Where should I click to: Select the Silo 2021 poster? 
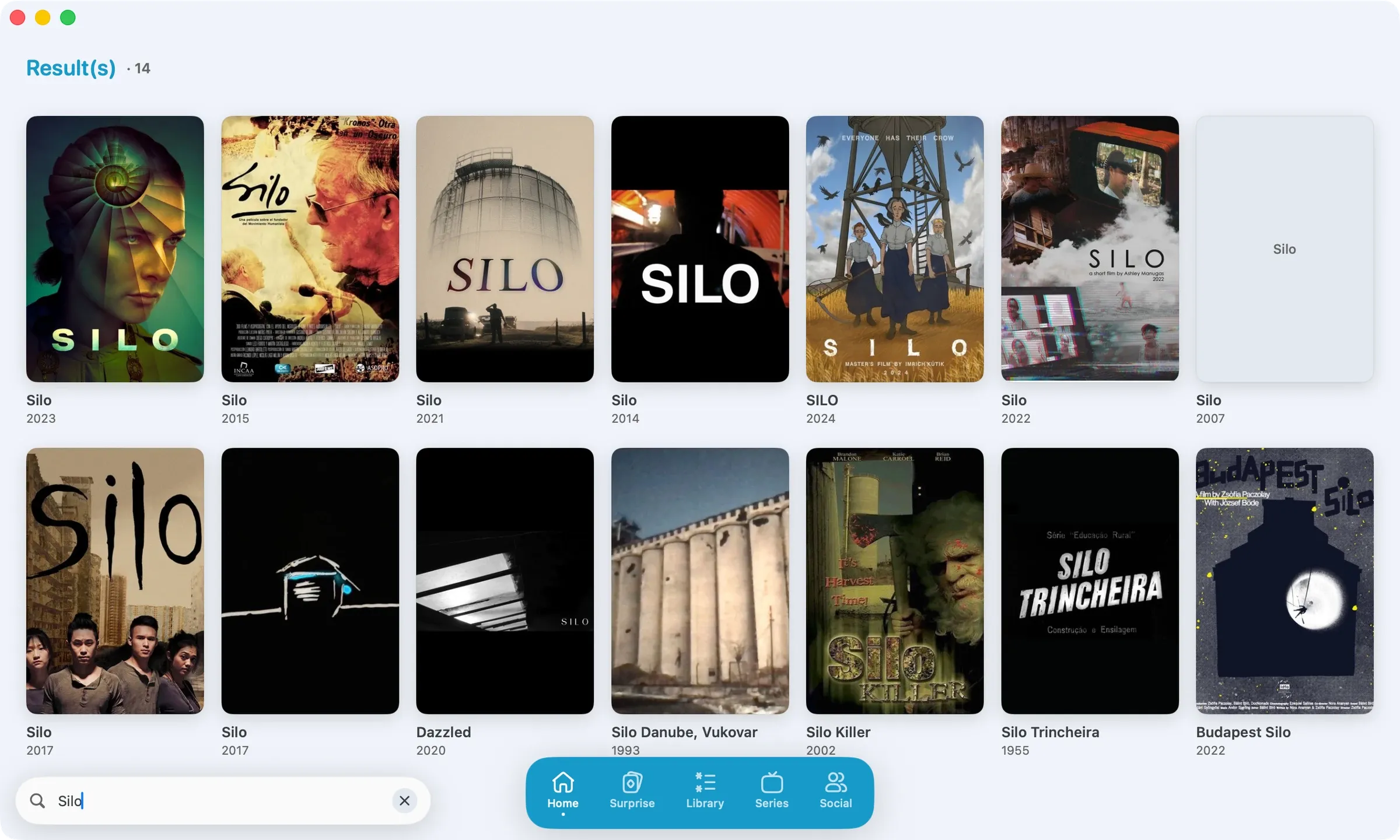505,249
